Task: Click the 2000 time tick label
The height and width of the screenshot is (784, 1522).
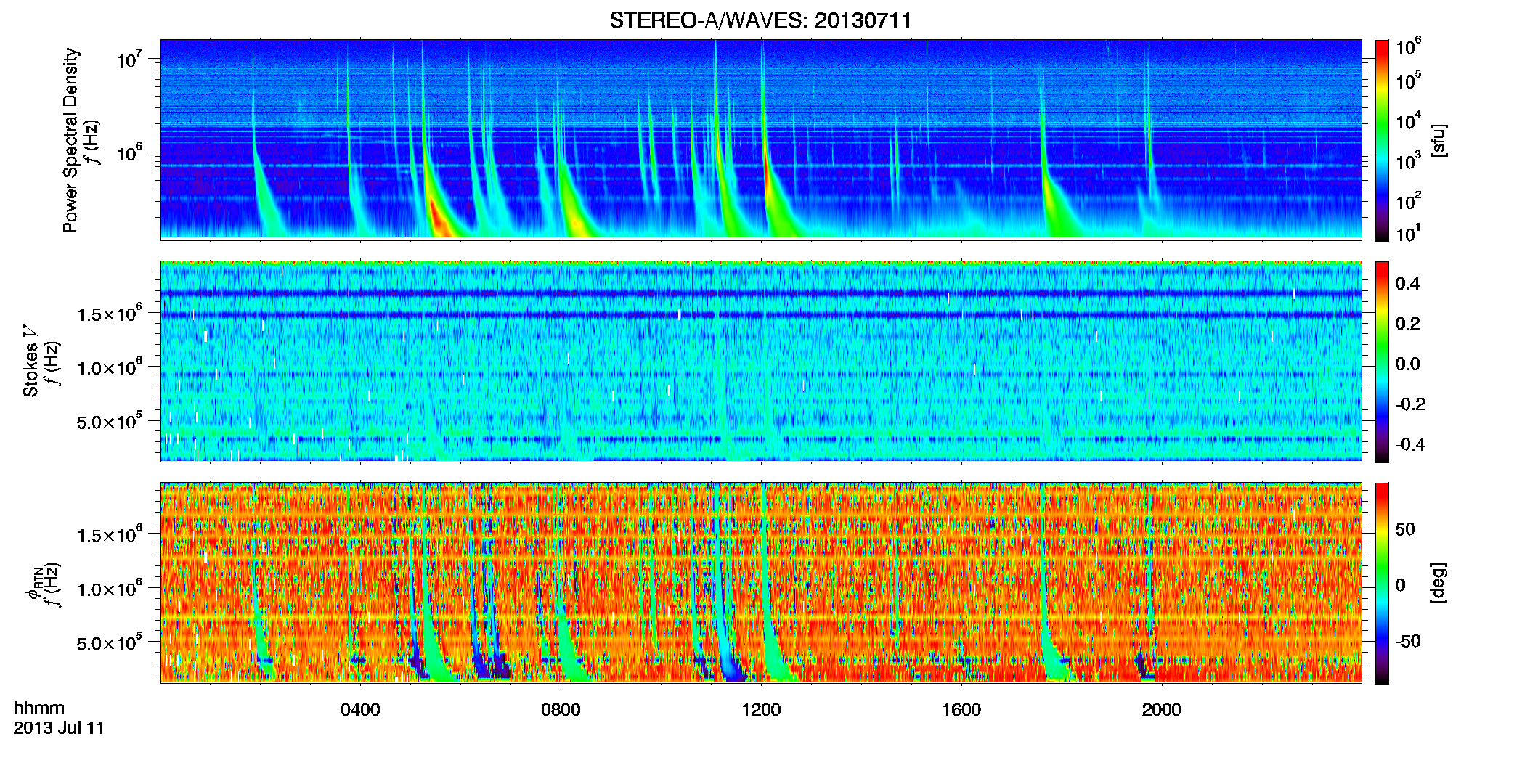Action: coord(1162,709)
